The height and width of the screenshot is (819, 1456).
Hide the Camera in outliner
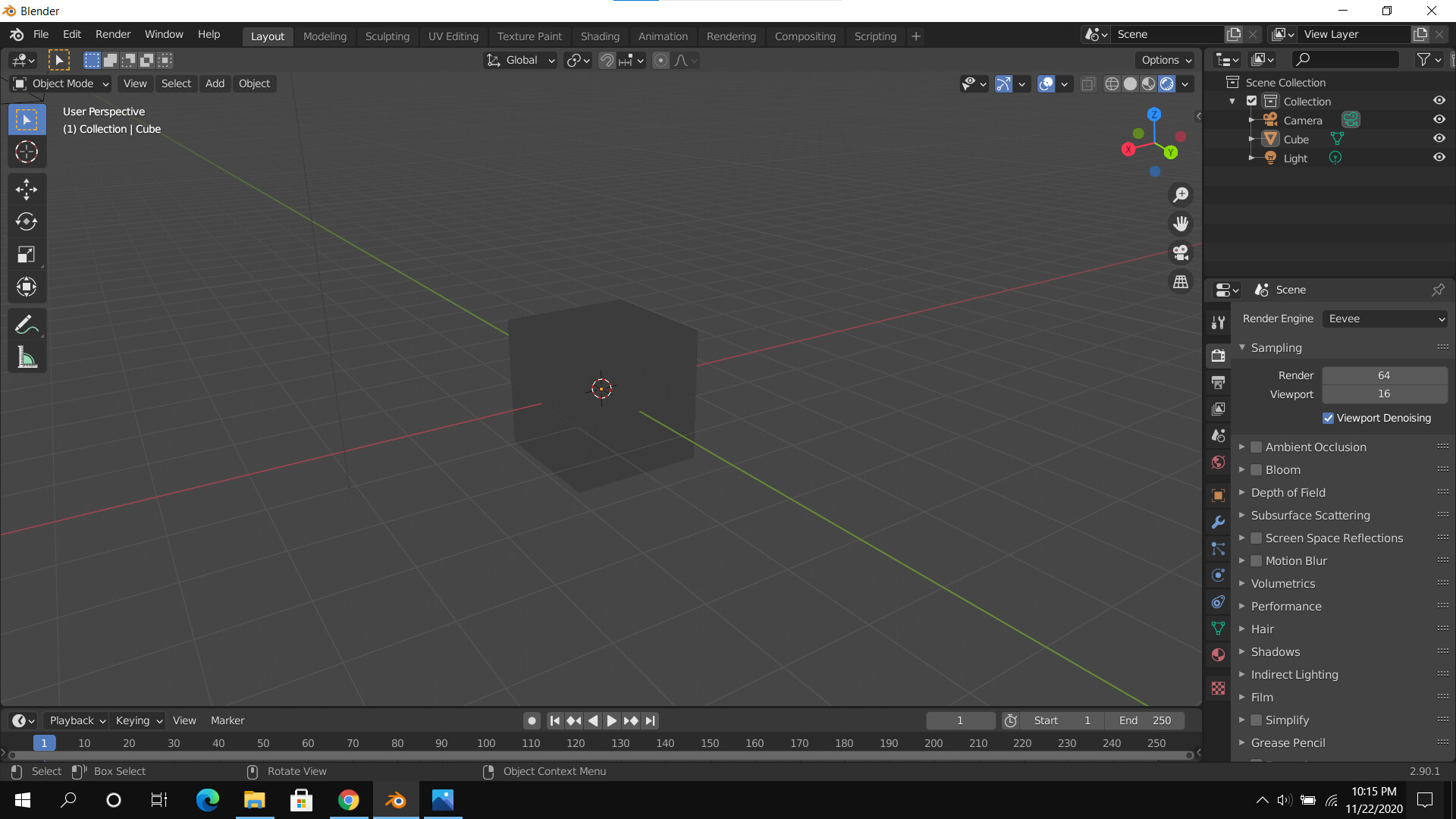1439,120
